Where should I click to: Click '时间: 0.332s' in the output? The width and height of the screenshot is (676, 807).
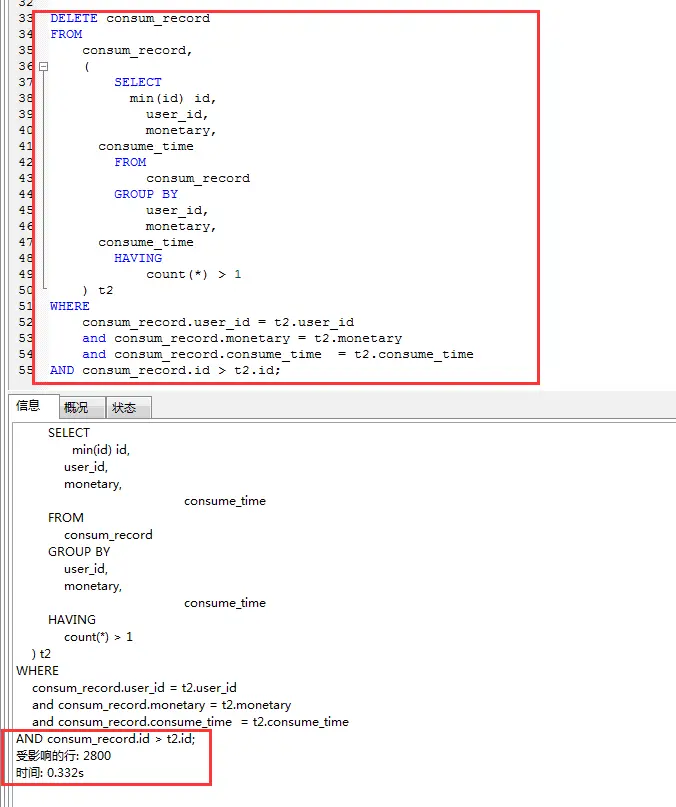(x=49, y=773)
